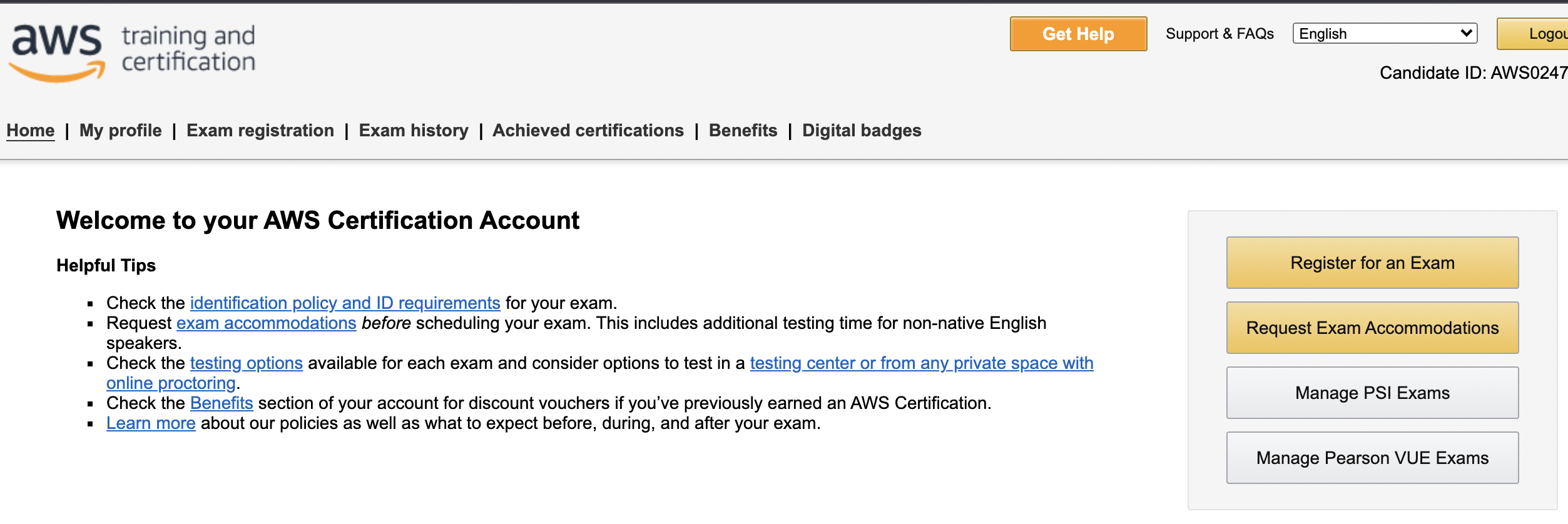The image size is (1568, 524).
Task: Follow identification policy and ID requirements link
Action: pos(345,303)
